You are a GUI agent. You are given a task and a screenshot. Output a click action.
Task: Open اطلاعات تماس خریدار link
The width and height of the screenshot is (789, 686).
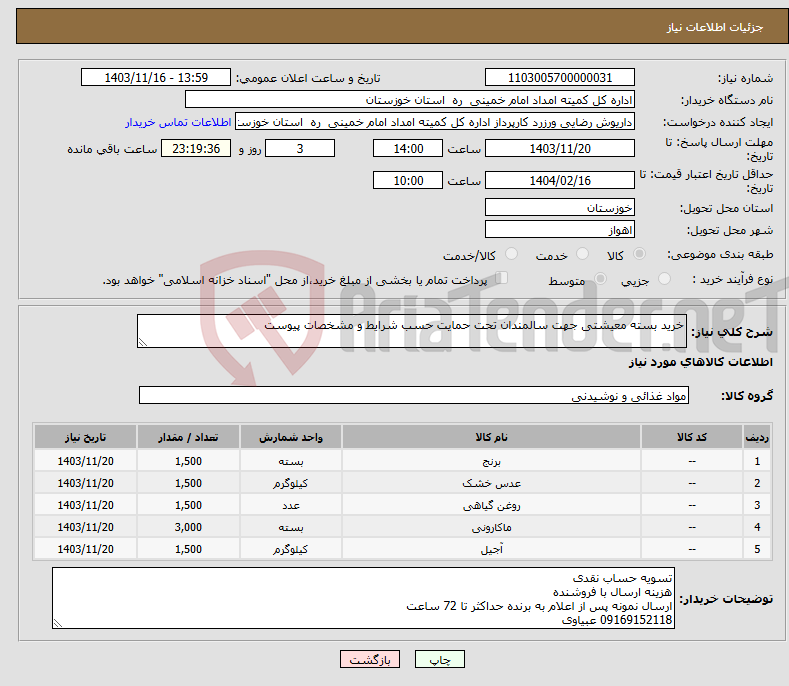(178, 122)
